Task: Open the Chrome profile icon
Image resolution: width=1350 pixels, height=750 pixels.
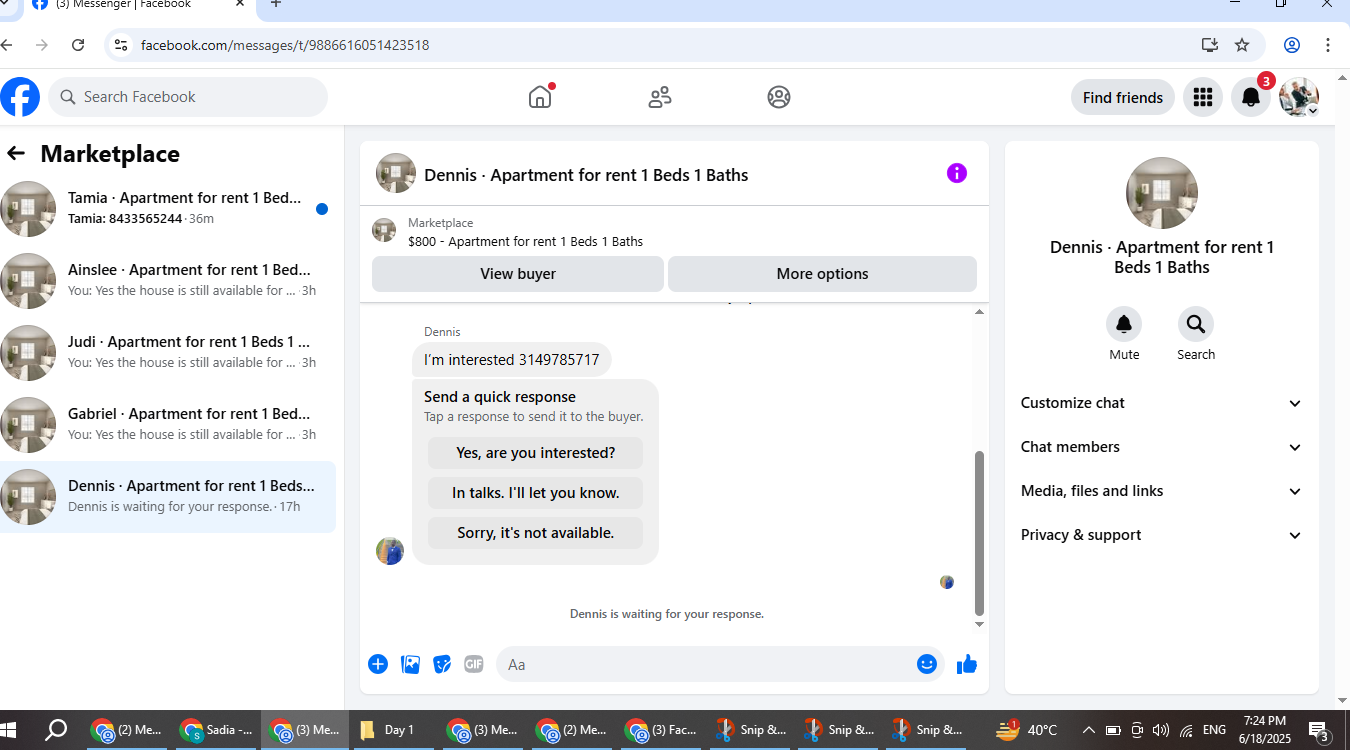Action: pyautogui.click(x=1292, y=45)
